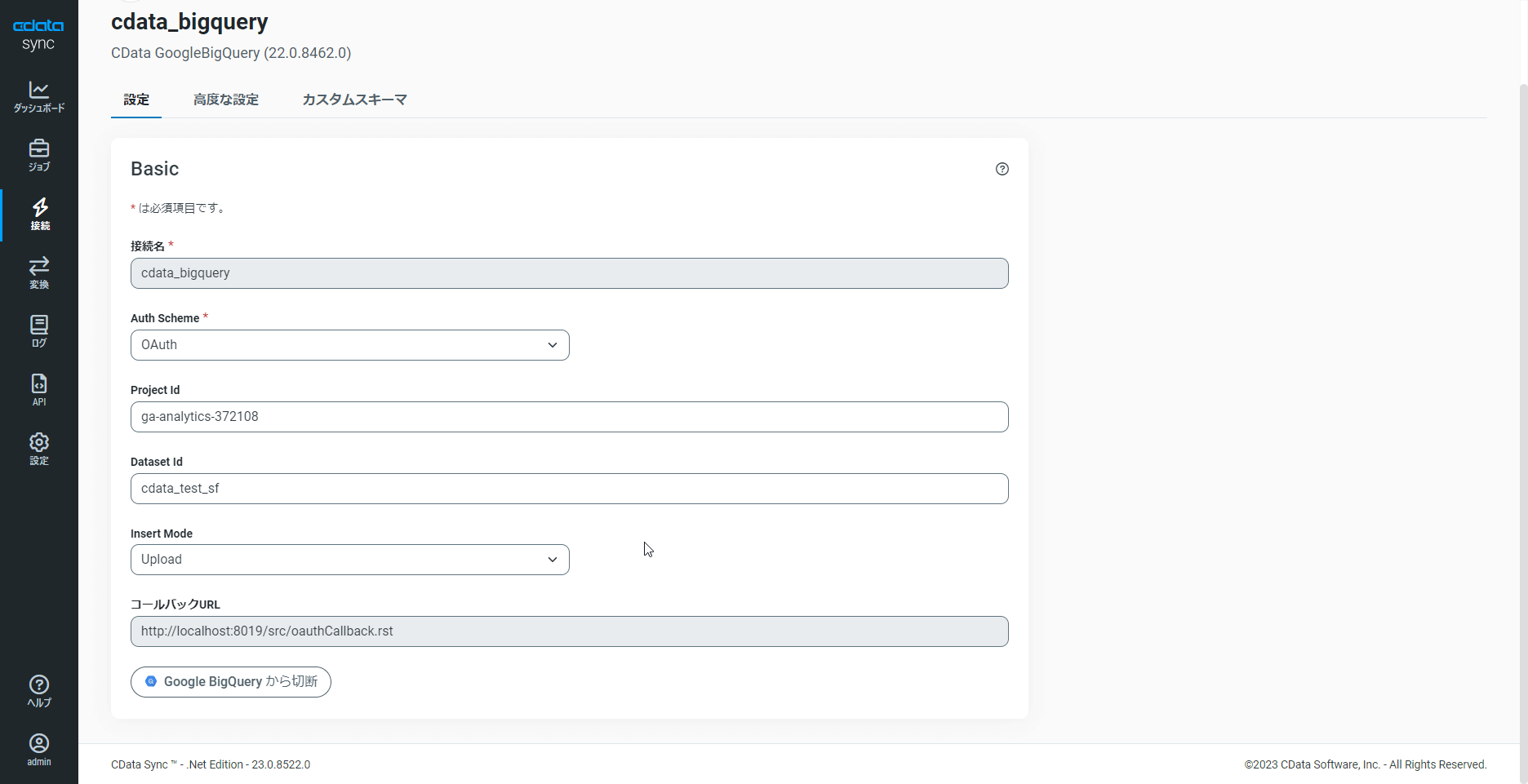Viewport: 1528px width, 784px height.
Task: Click Google BigQuery から切断 button
Action: coord(231,682)
